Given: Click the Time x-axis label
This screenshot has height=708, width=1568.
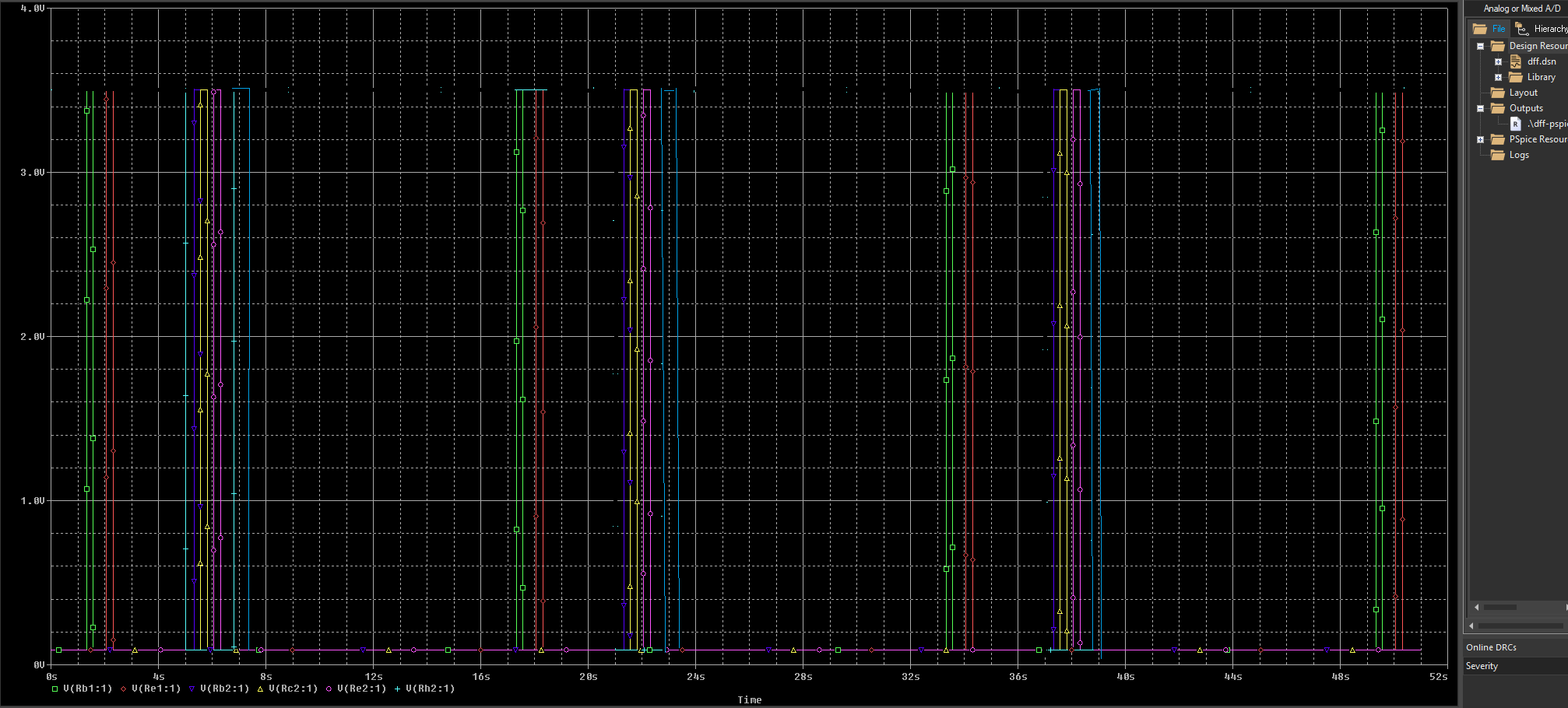Looking at the screenshot, I should (x=750, y=700).
